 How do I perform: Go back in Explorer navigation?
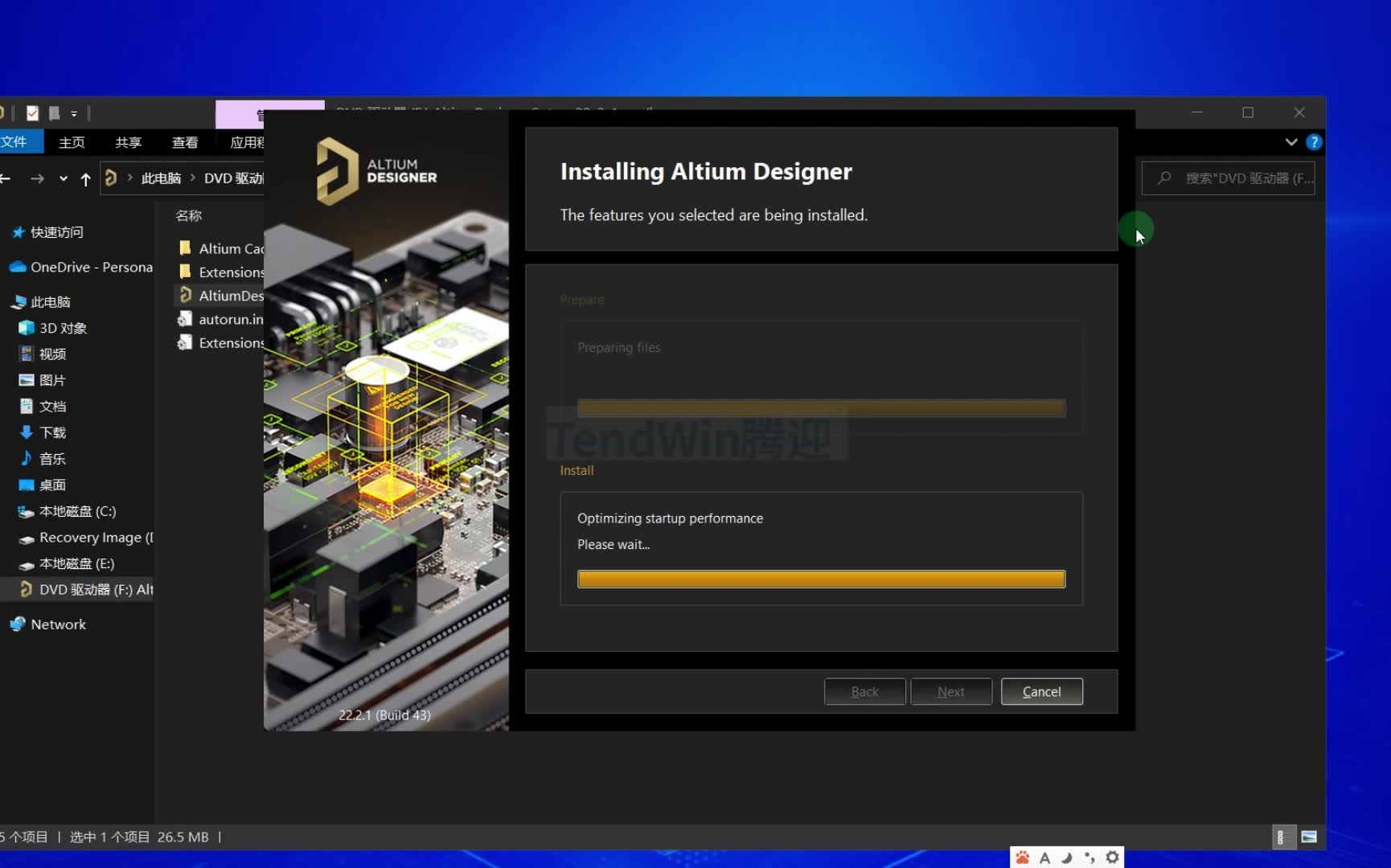pos(5,178)
